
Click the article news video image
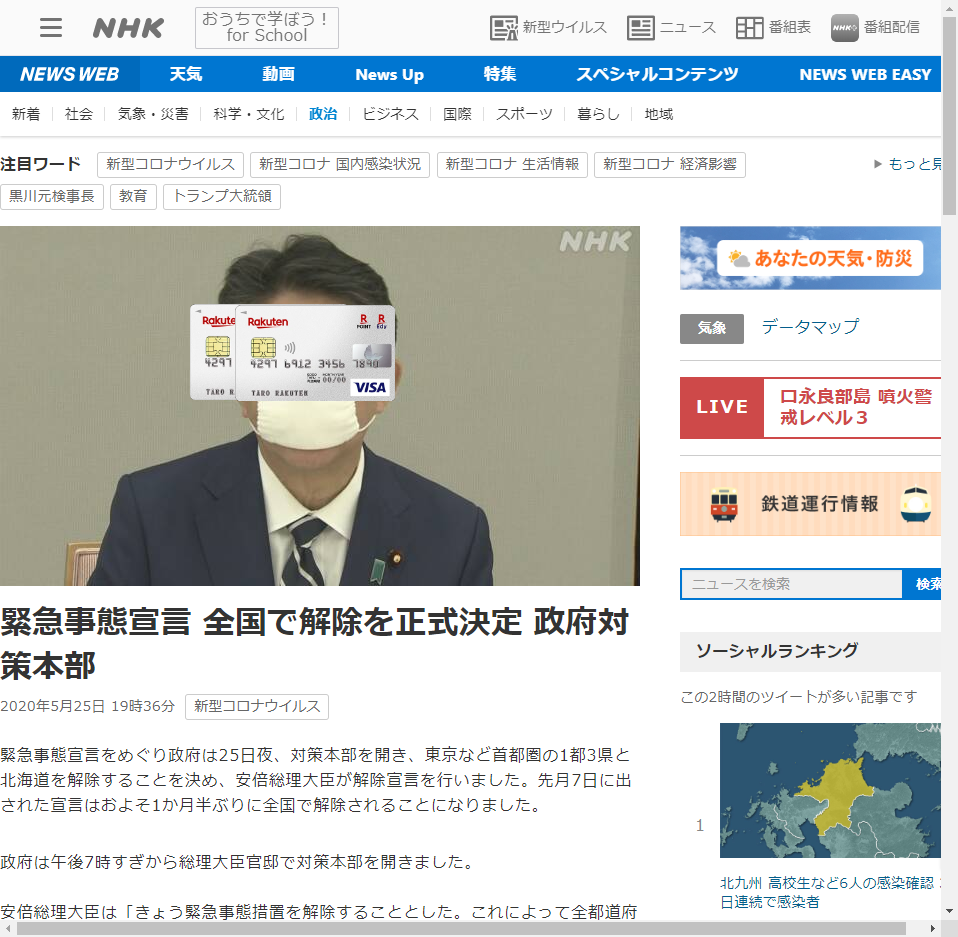(x=320, y=406)
